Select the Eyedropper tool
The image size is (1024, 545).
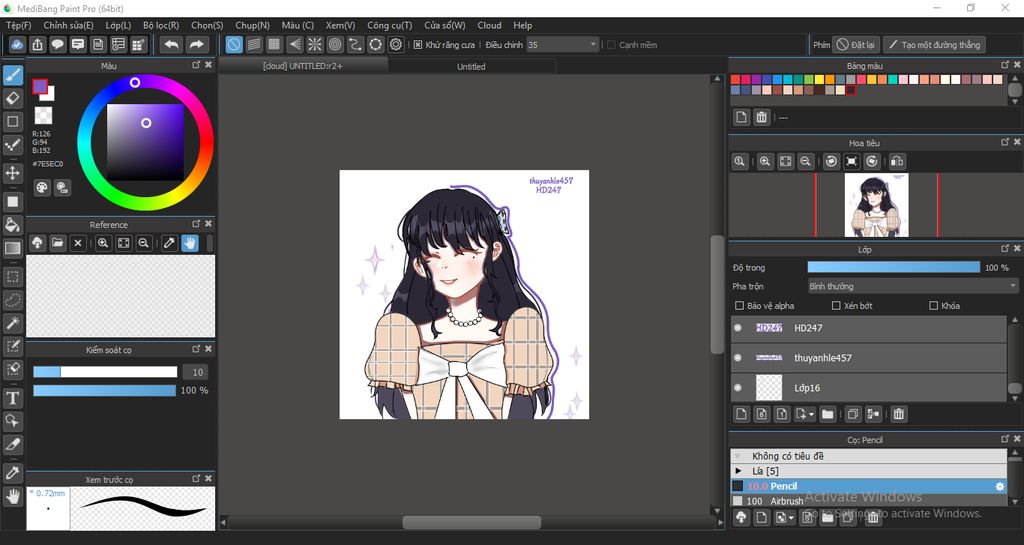12,473
